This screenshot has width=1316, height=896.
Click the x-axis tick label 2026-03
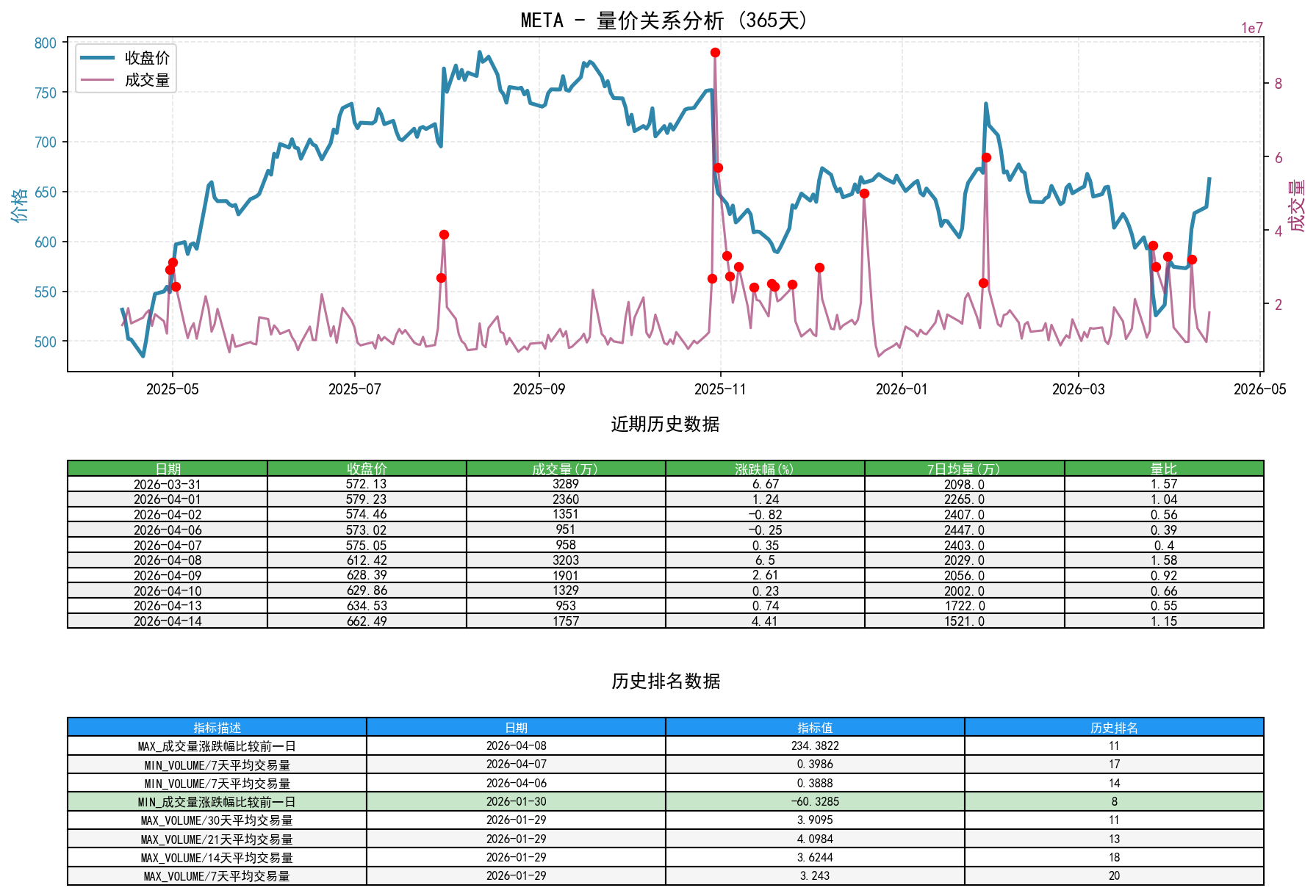tap(1078, 389)
